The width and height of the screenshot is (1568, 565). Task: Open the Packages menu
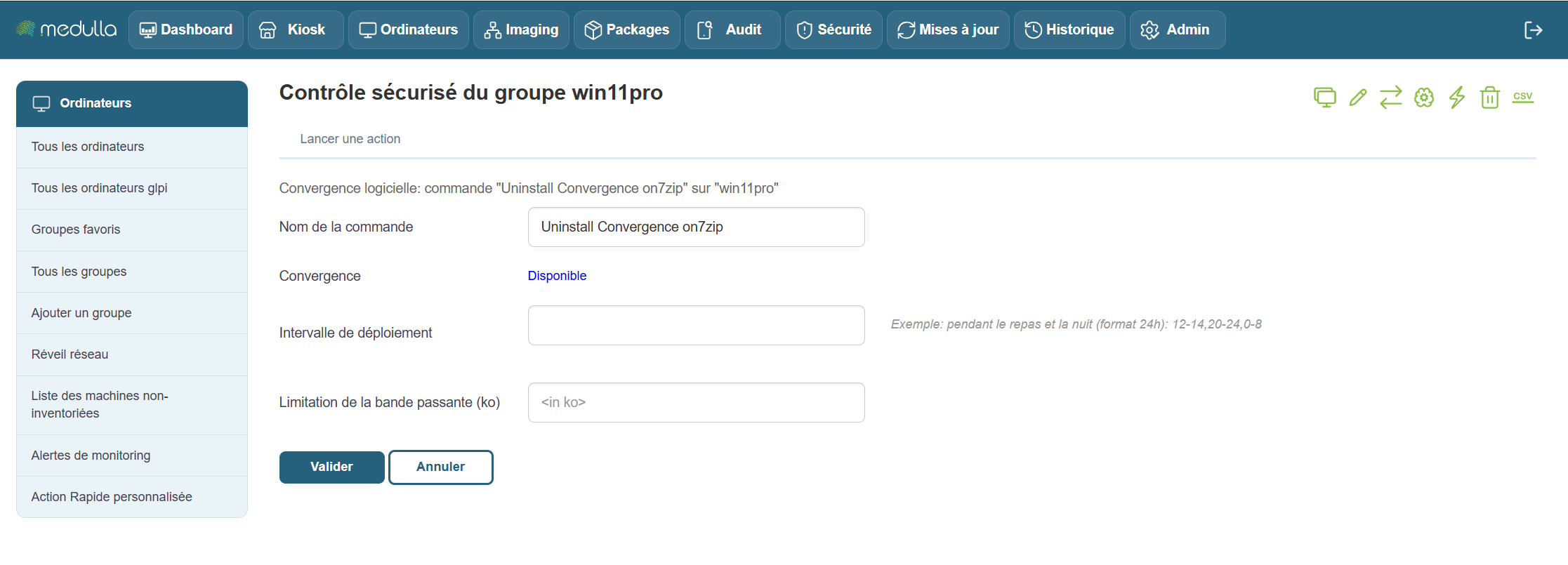click(626, 30)
